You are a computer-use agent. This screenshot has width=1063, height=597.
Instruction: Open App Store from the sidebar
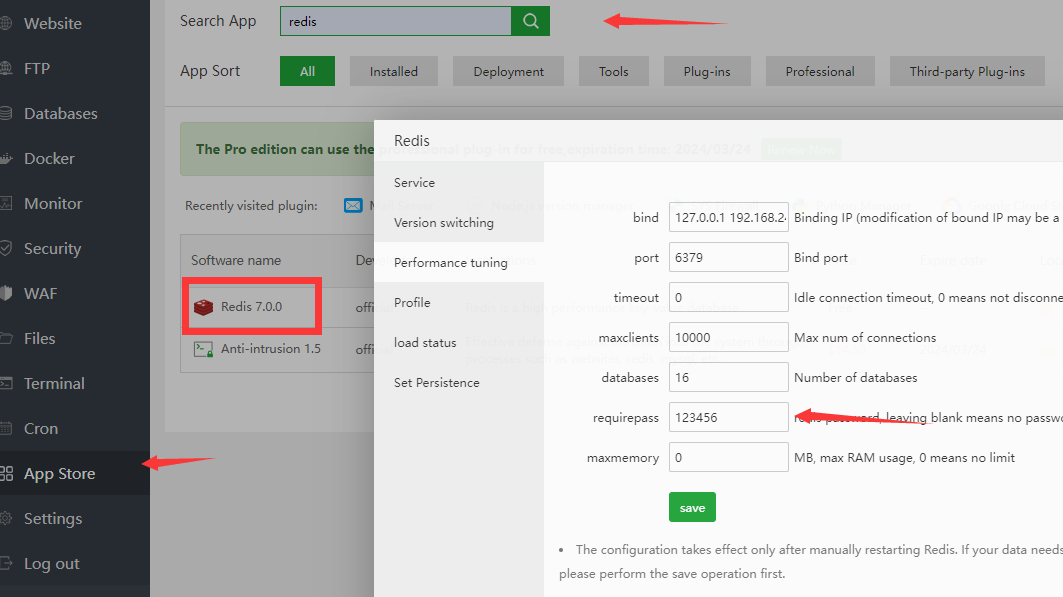tap(59, 474)
